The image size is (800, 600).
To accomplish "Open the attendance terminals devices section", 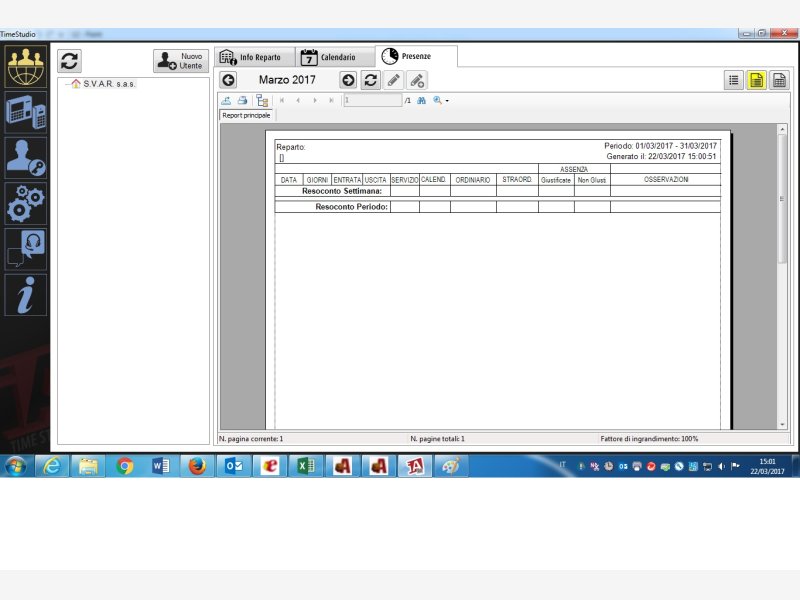I will [x=25, y=112].
